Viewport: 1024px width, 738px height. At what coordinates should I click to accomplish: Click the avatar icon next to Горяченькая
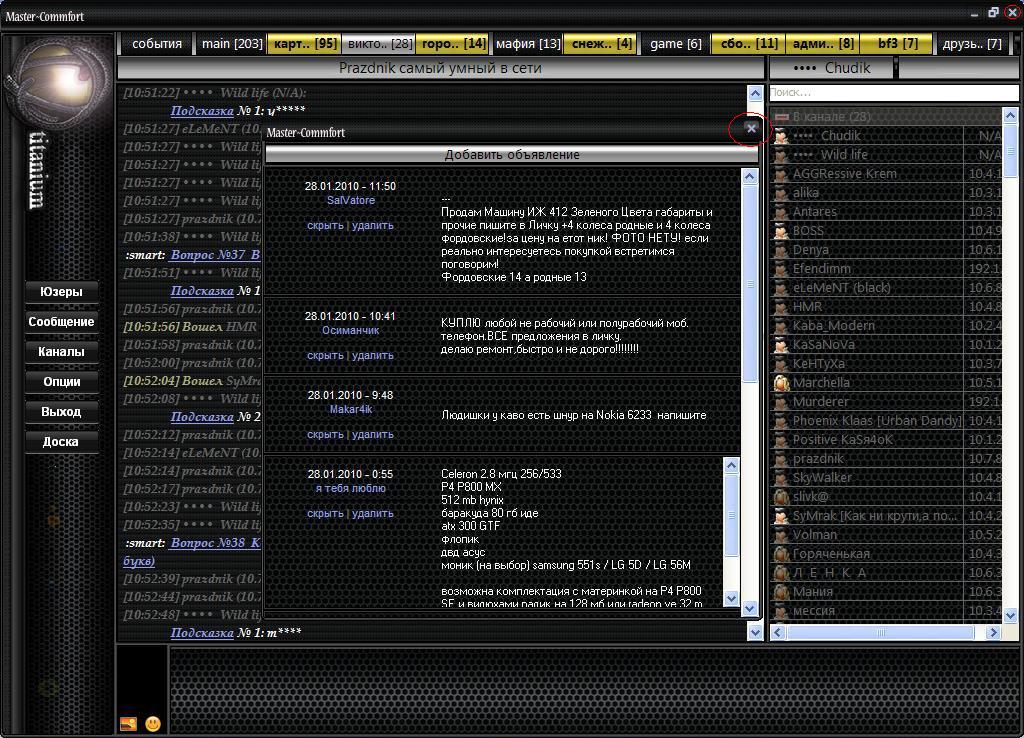coord(781,554)
